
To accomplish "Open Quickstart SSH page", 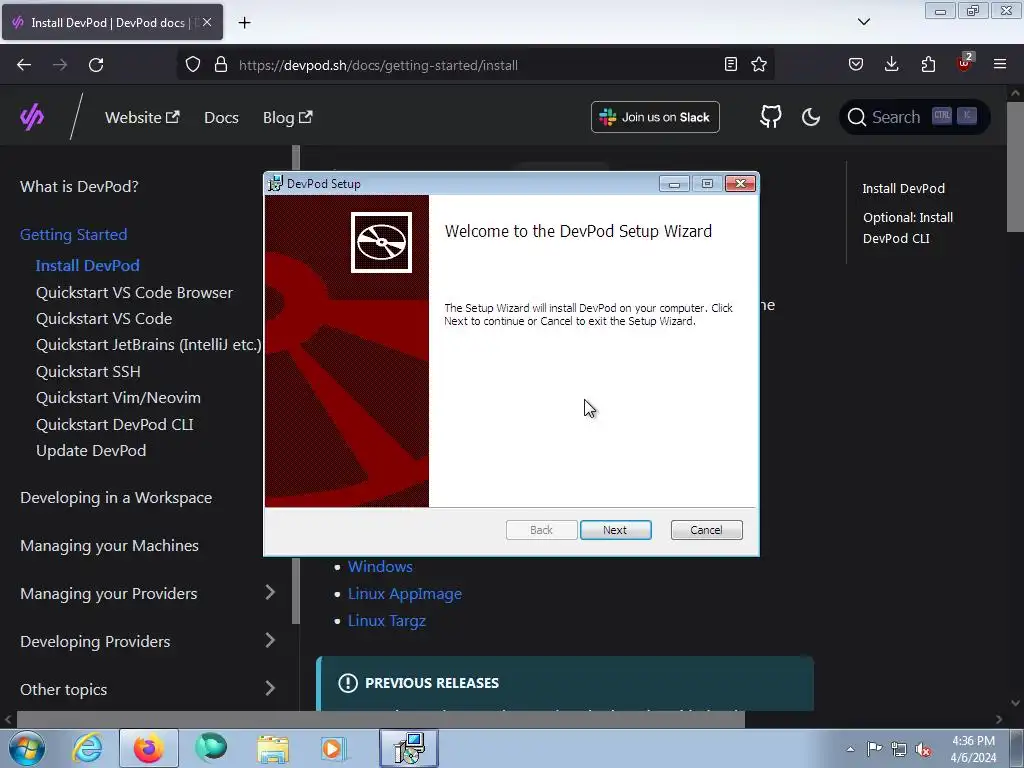I will click(x=88, y=372).
